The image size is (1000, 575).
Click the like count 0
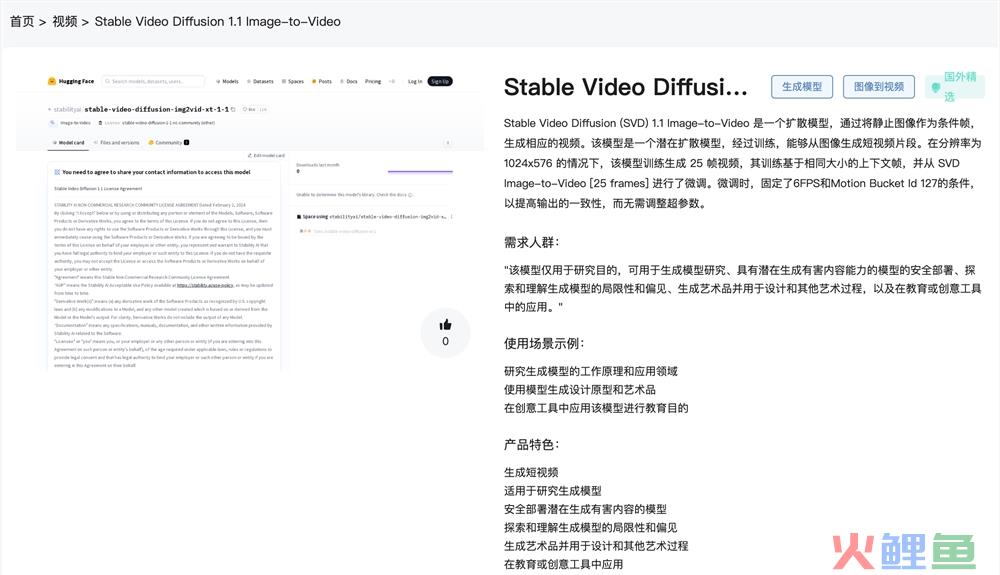click(x=445, y=342)
